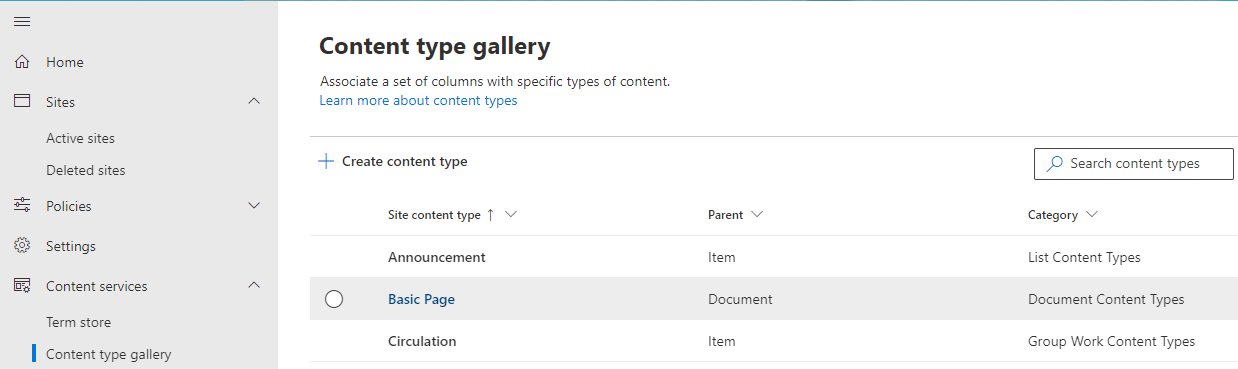Open the Parent column filter dropdown
Viewport: 1238px width, 369px height.
point(757,215)
